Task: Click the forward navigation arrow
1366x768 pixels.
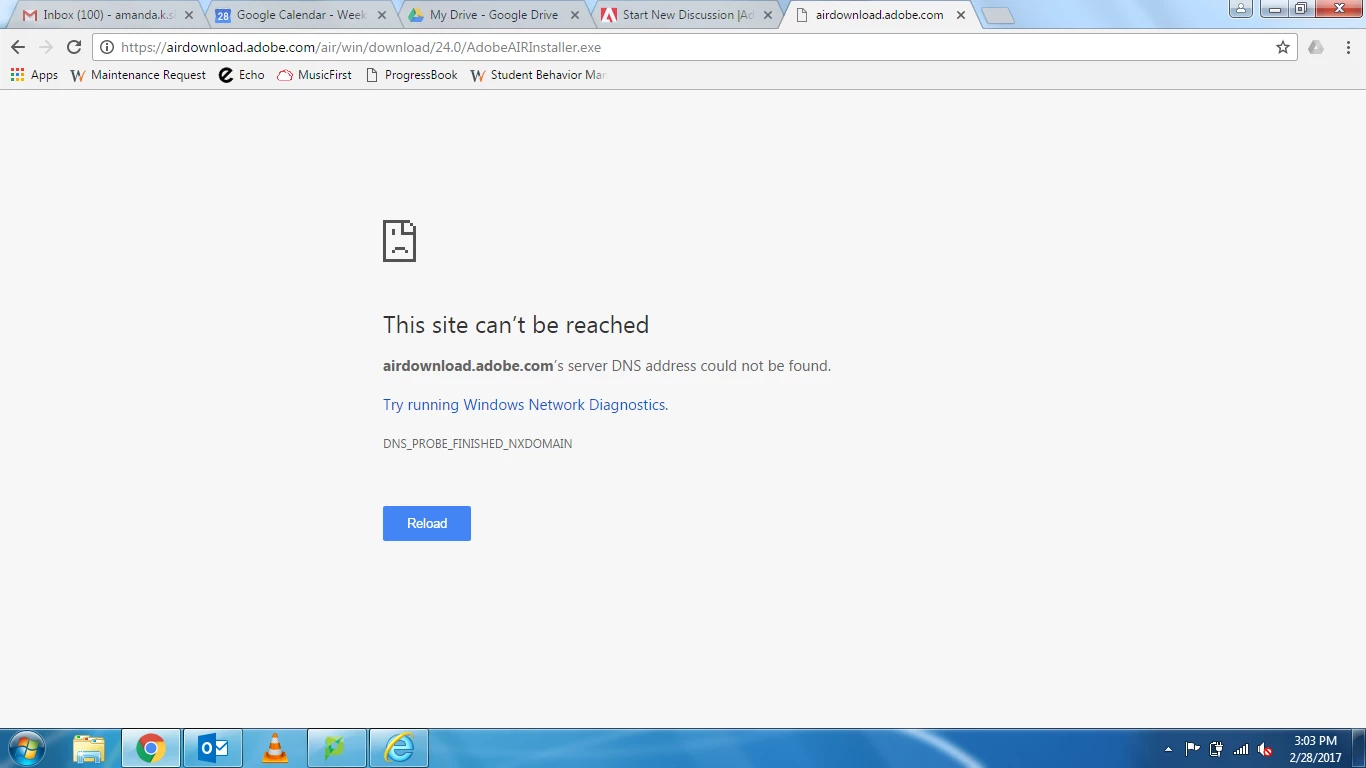Action: pos(46,47)
